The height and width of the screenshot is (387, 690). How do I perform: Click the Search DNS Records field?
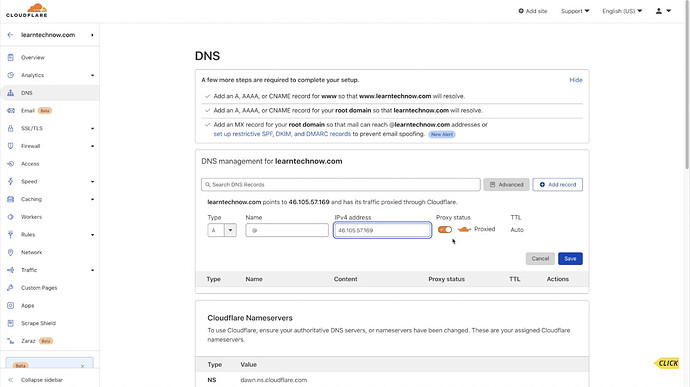click(x=341, y=184)
